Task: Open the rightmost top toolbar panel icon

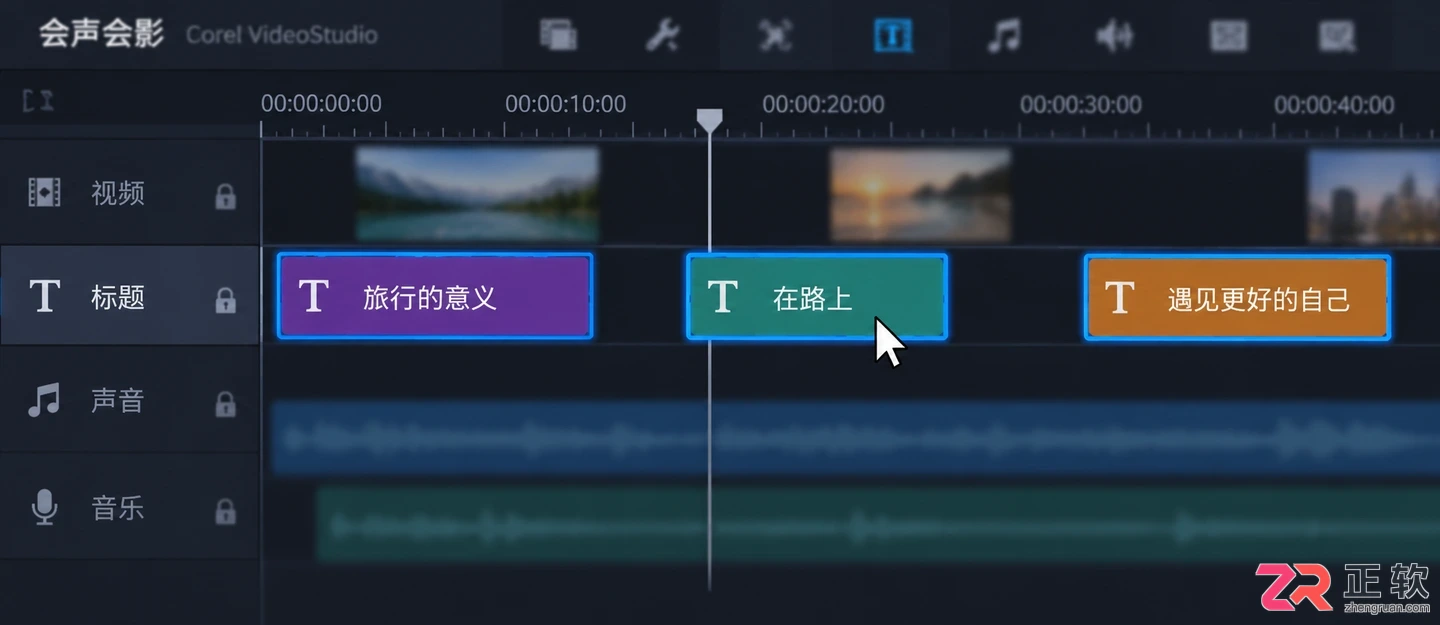Action: [x=1336, y=36]
